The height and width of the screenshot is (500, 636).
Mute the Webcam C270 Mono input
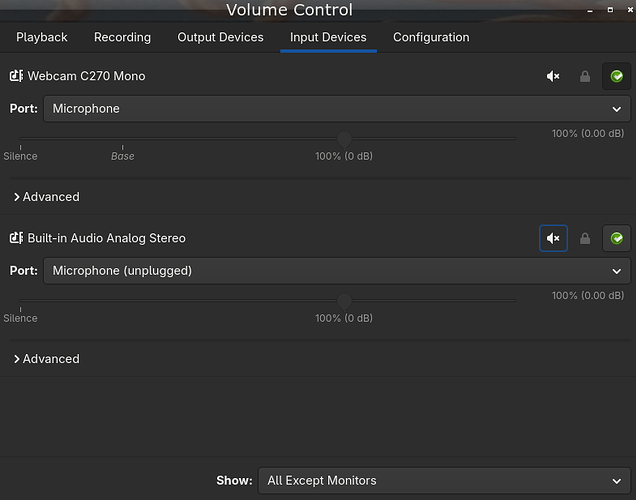pos(553,77)
